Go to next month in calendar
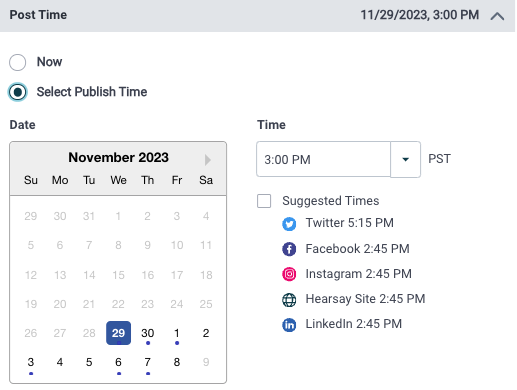The width and height of the screenshot is (517, 390). (x=208, y=160)
